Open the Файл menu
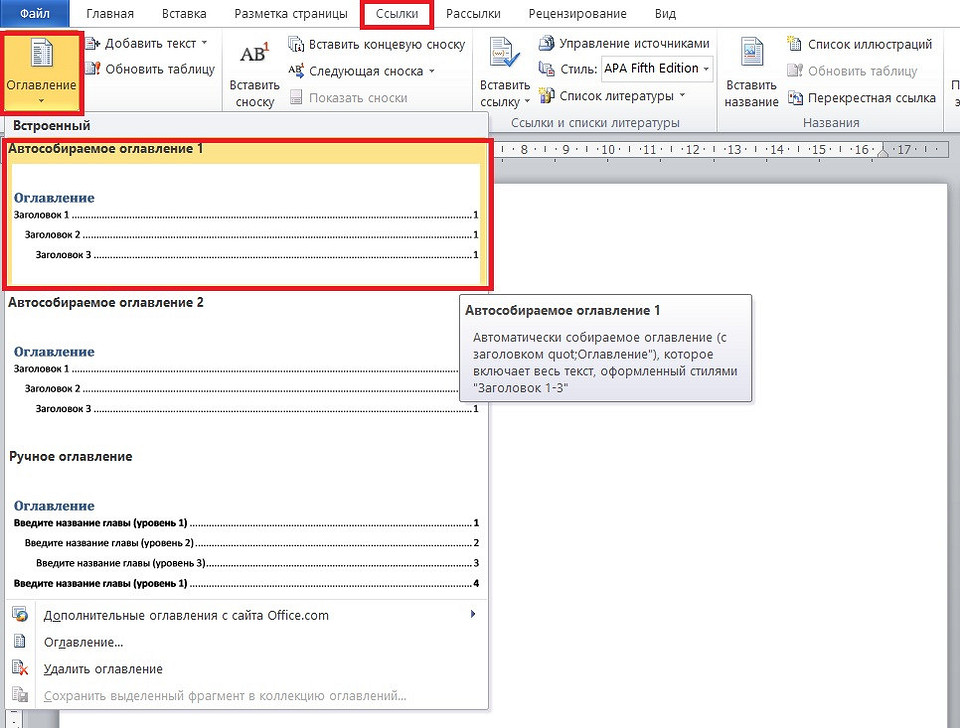Image resolution: width=960 pixels, height=728 pixels. pos(35,14)
